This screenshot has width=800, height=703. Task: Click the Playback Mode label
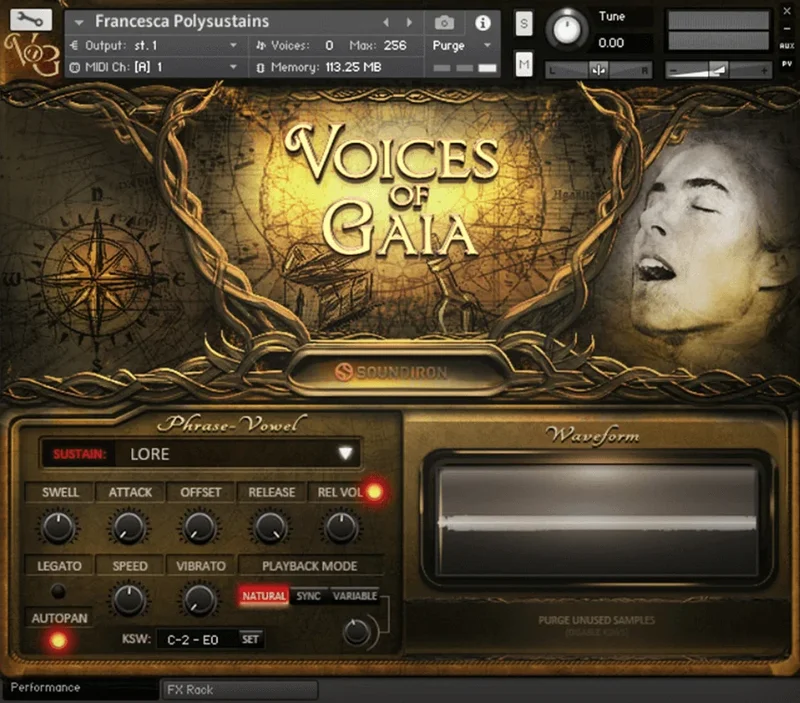(x=310, y=566)
